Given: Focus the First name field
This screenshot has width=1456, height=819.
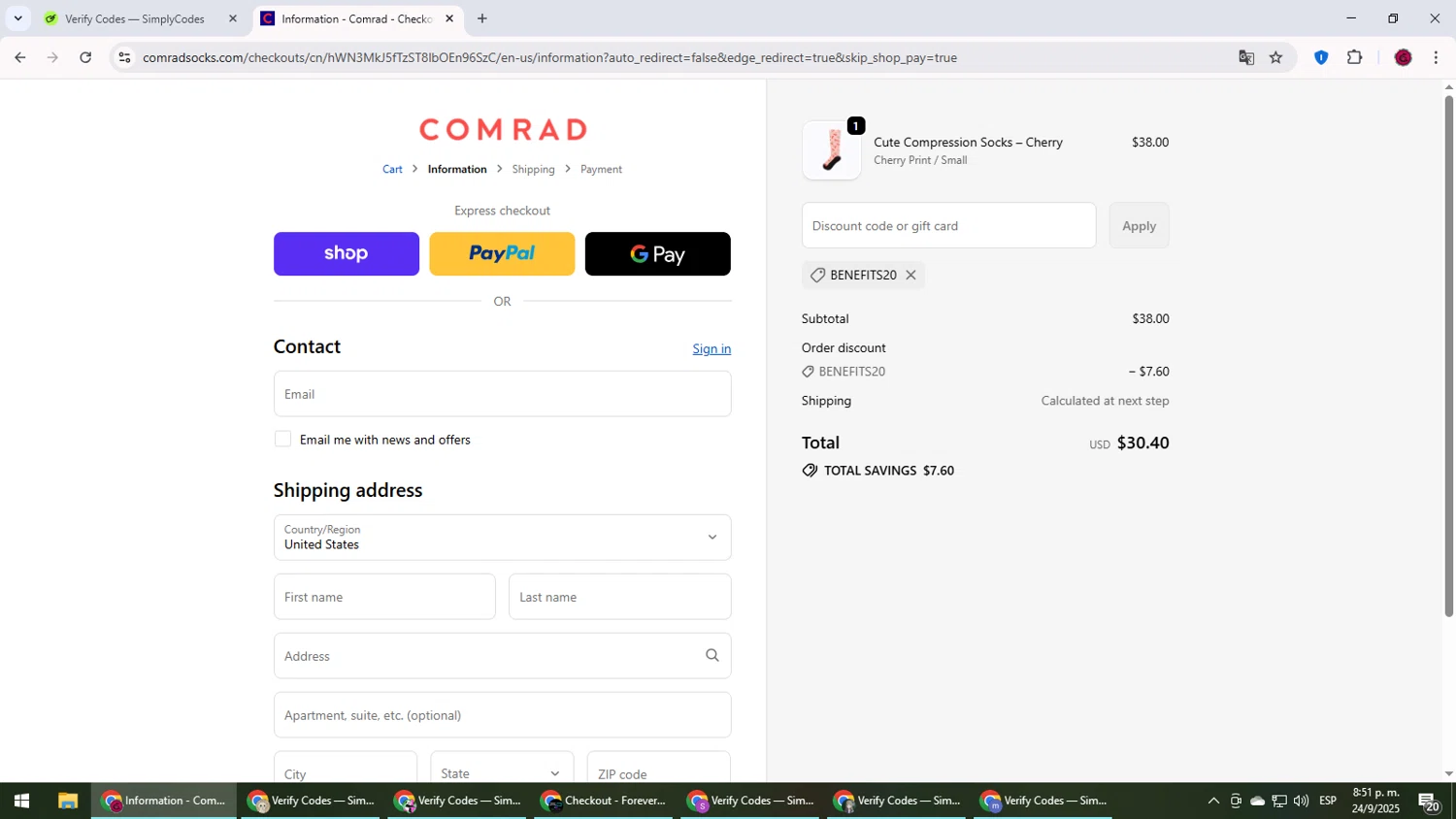Looking at the screenshot, I should click(384, 597).
